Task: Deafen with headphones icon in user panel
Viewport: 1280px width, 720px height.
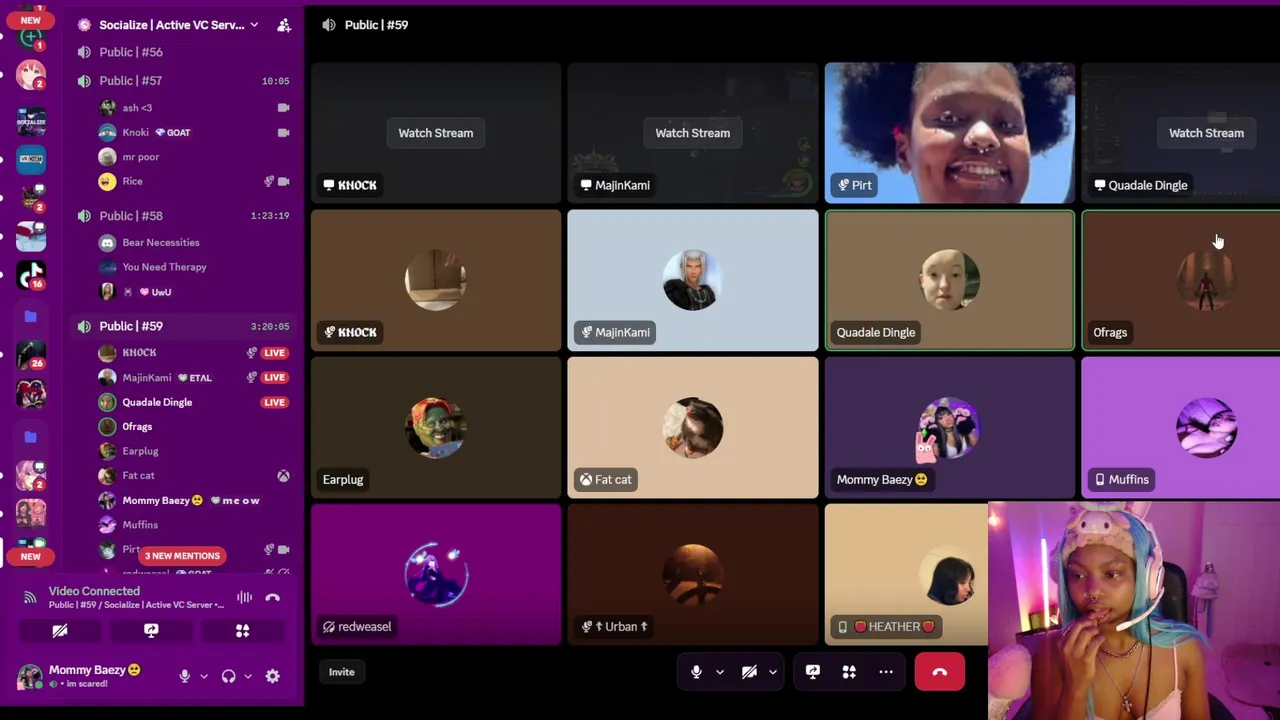Action: coord(228,676)
